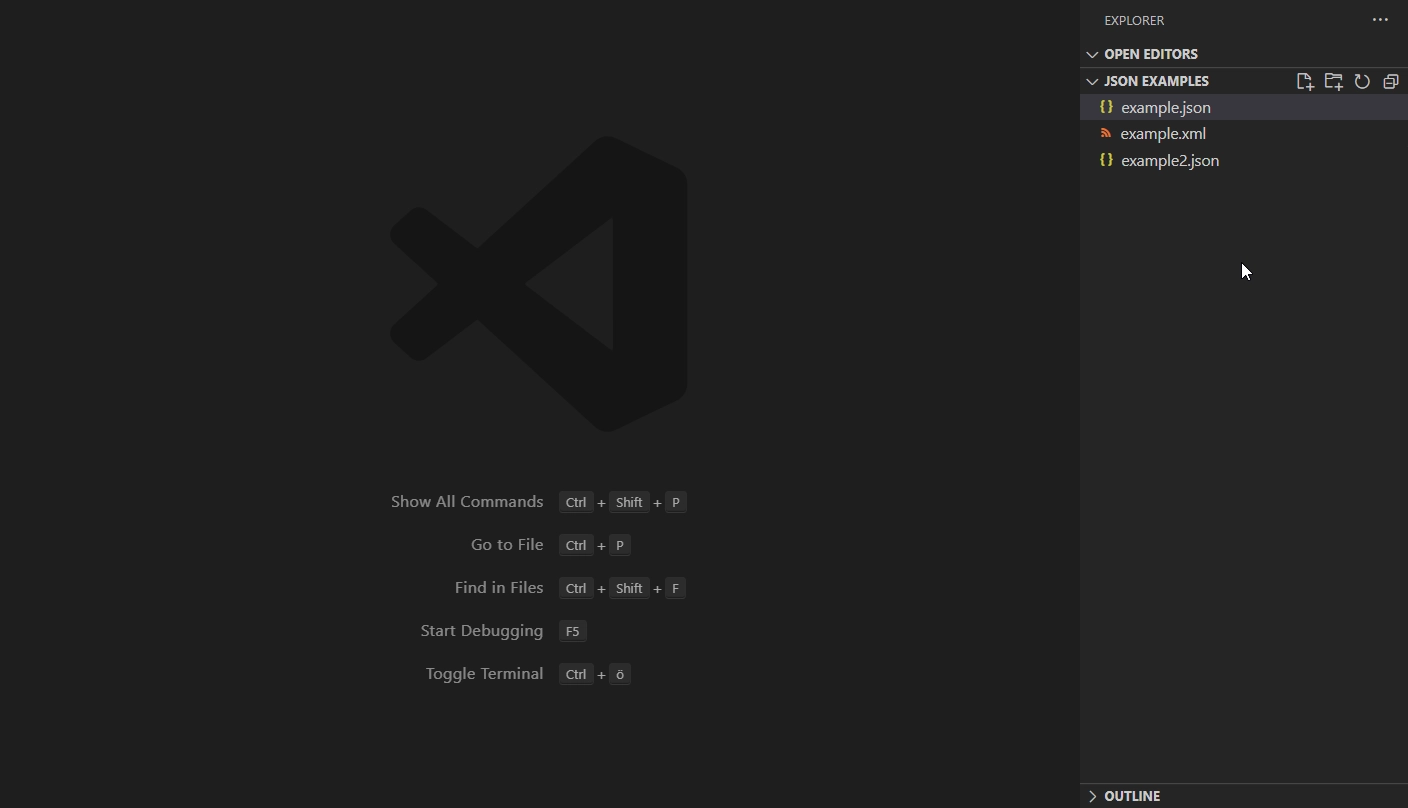This screenshot has height=808, width=1408.
Task: Click the P key in Go to File shortcut
Action: [620, 545]
